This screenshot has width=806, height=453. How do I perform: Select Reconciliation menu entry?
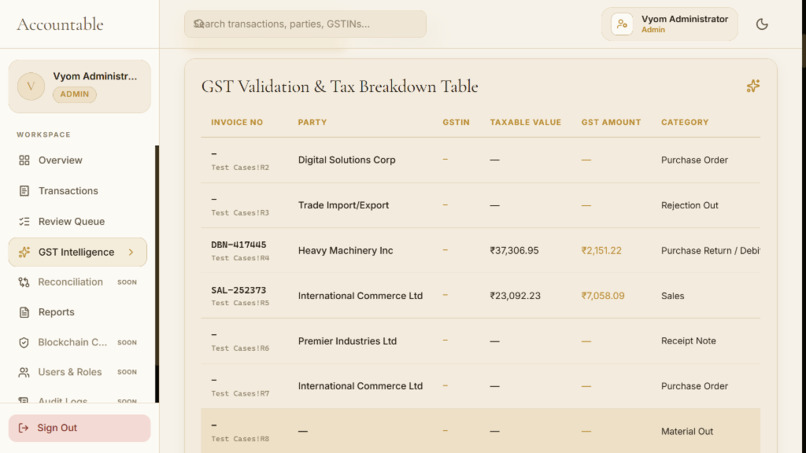[77, 282]
